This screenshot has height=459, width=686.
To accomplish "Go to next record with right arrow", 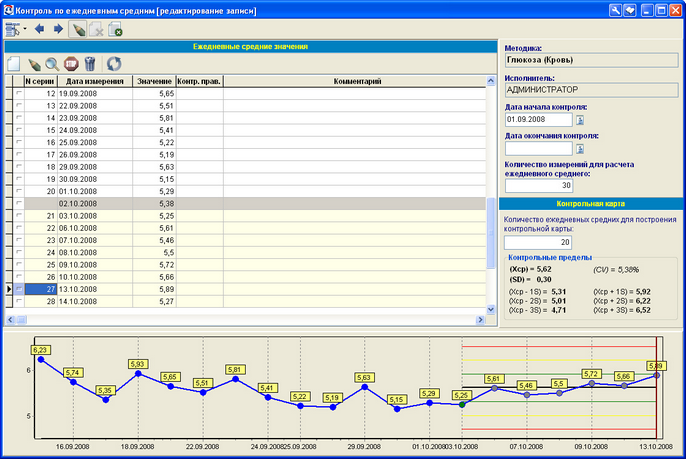I will pyautogui.click(x=58, y=29).
